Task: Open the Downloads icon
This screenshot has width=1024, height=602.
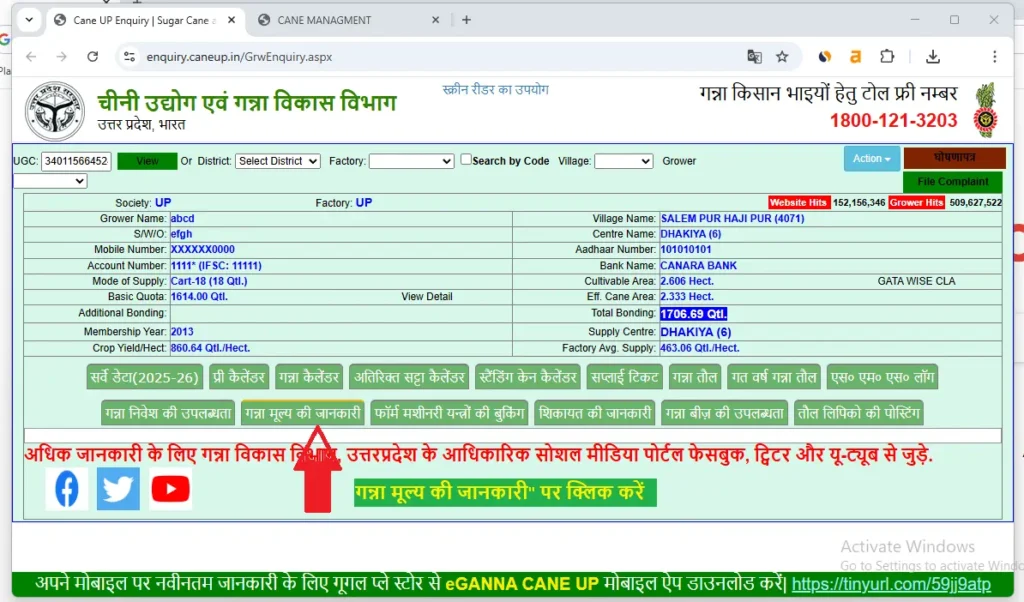Action: 933,58
